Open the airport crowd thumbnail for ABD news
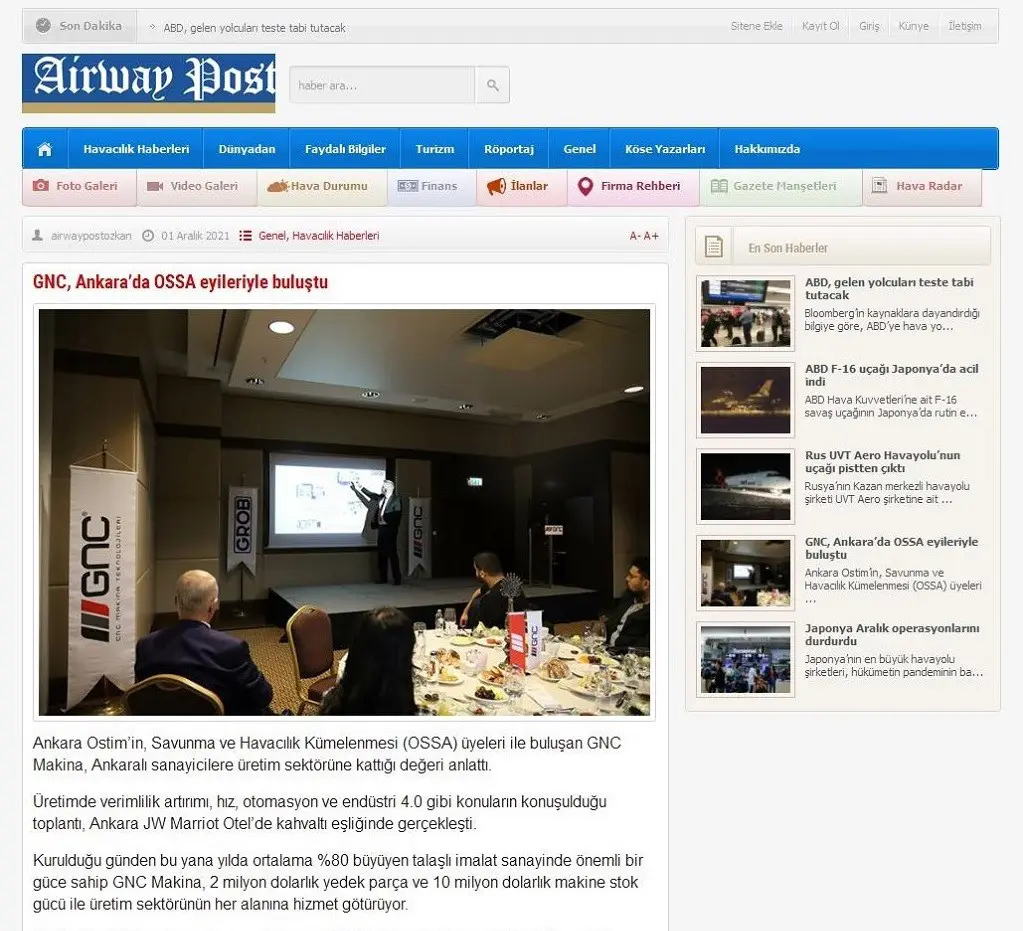Screen dimensions: 1023x931 pyautogui.click(x=745, y=313)
